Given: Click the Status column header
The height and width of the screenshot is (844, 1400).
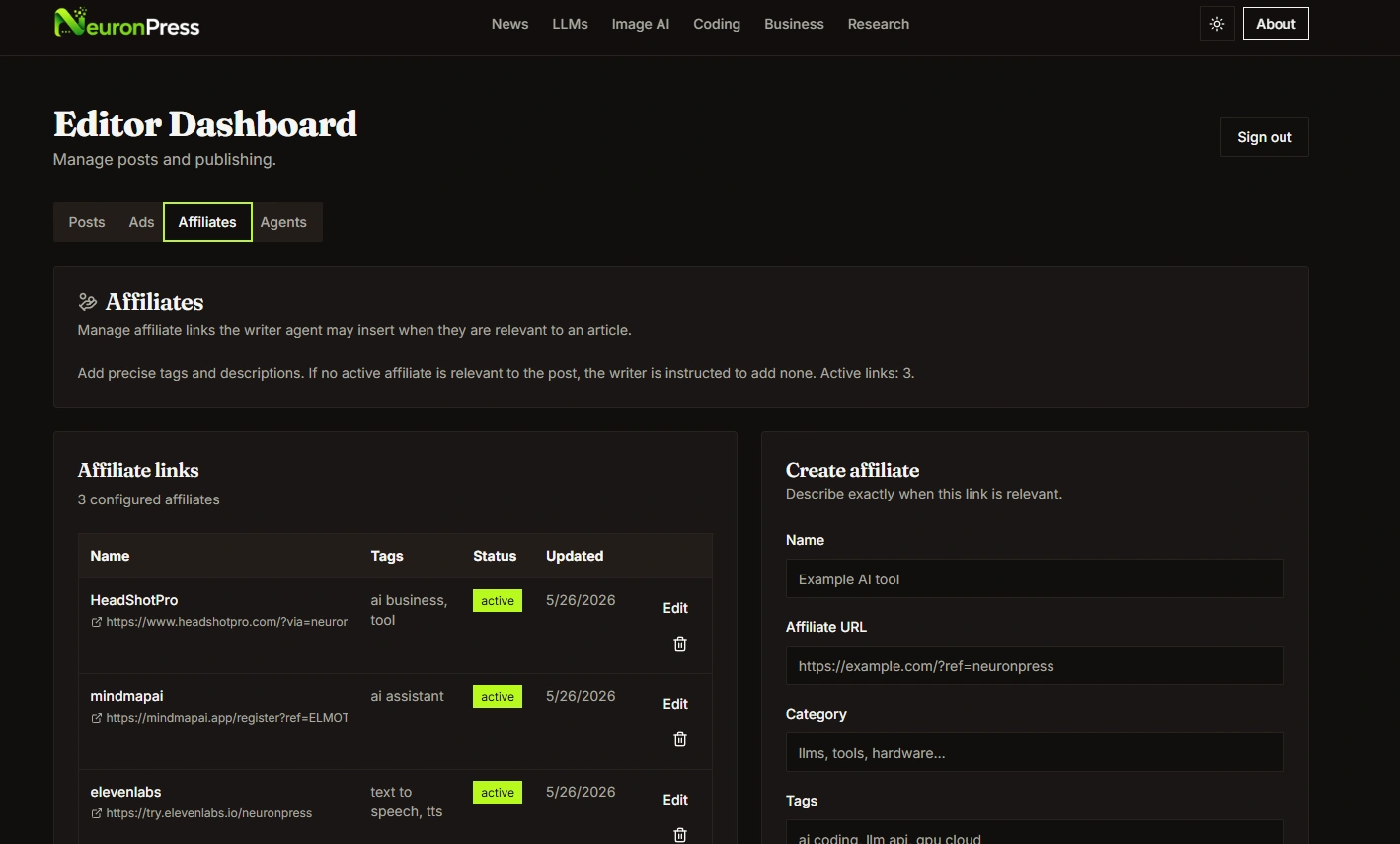Looking at the screenshot, I should (x=495, y=556).
